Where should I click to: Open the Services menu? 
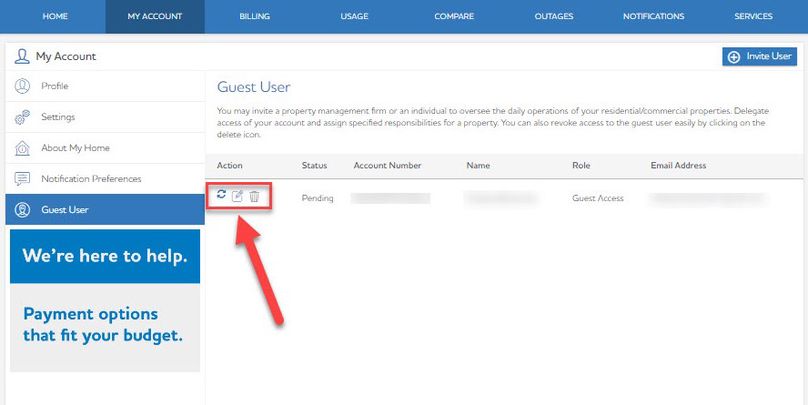(x=753, y=17)
